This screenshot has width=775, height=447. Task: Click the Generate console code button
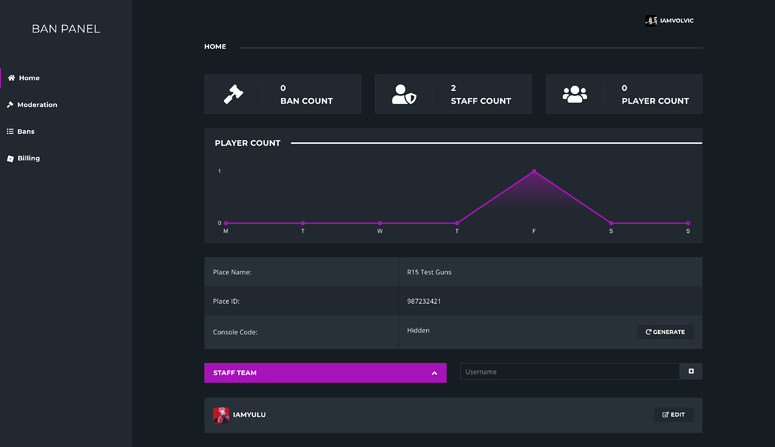tap(665, 332)
